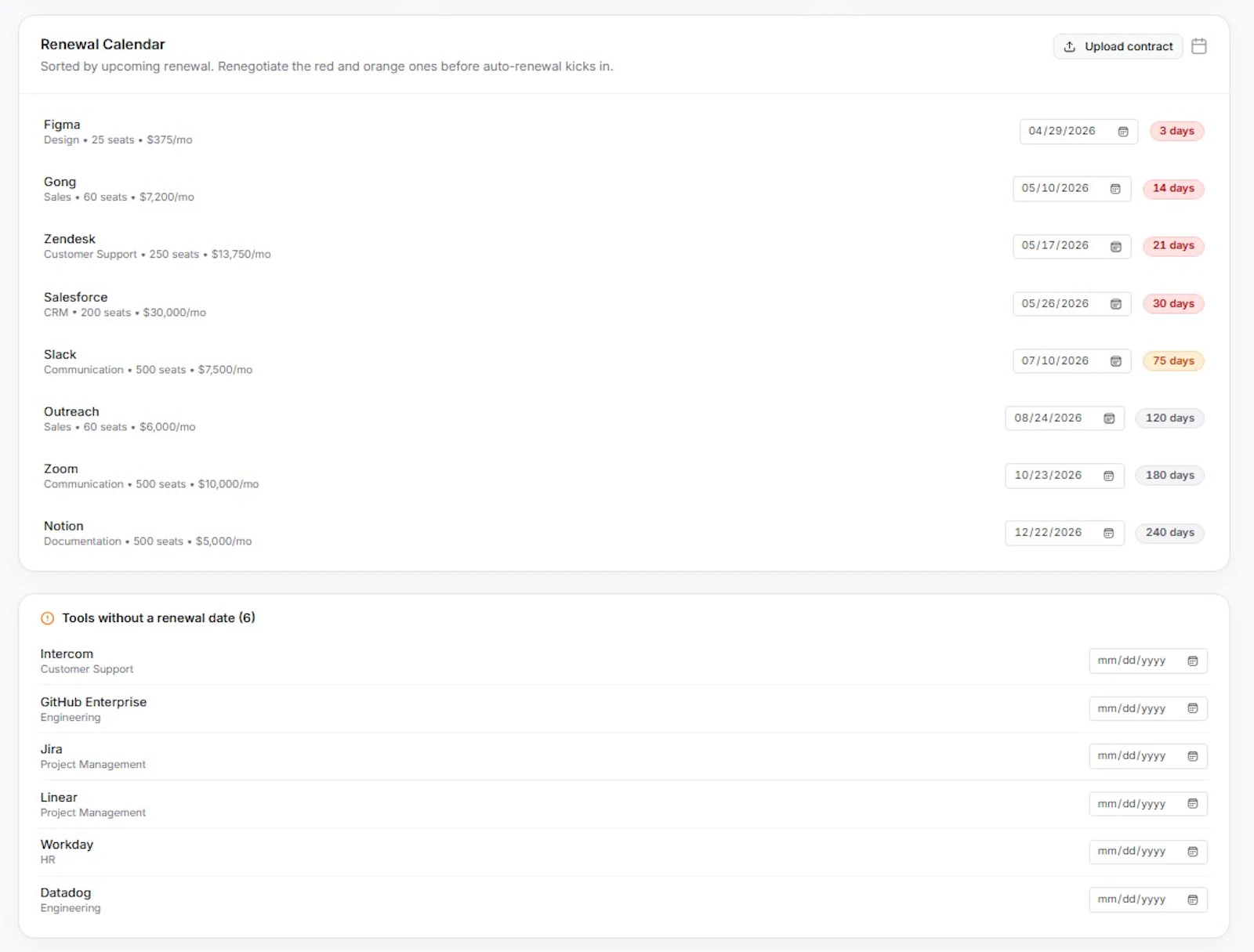Click Linear in the undated list
Screen dimensions: 1254x952
(59, 798)
